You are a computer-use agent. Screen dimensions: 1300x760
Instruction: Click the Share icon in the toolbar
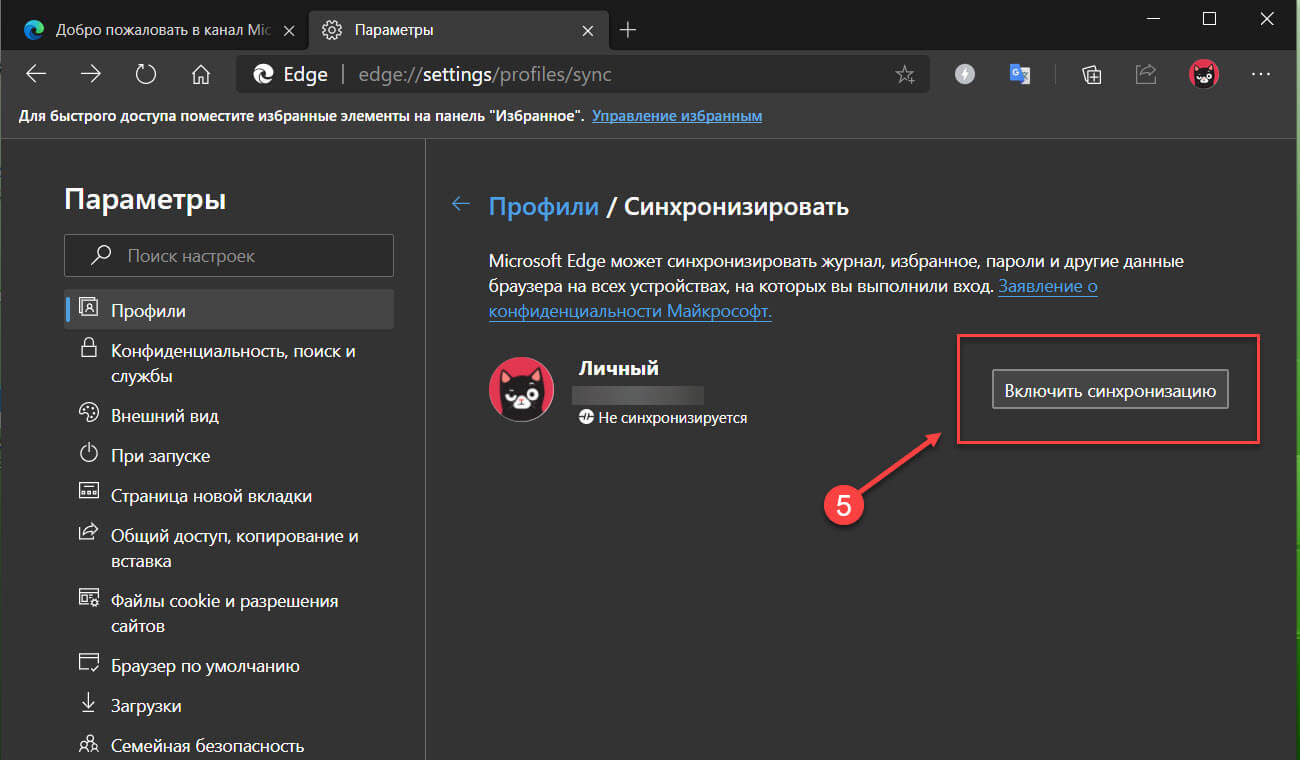[x=1146, y=74]
